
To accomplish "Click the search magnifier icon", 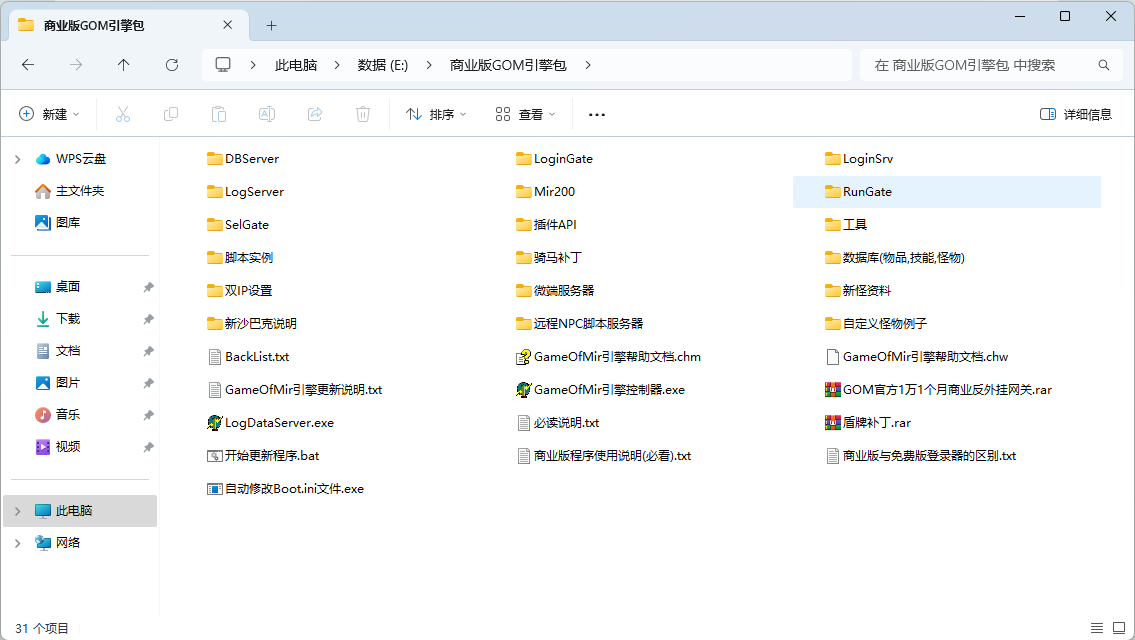I will point(1104,65).
